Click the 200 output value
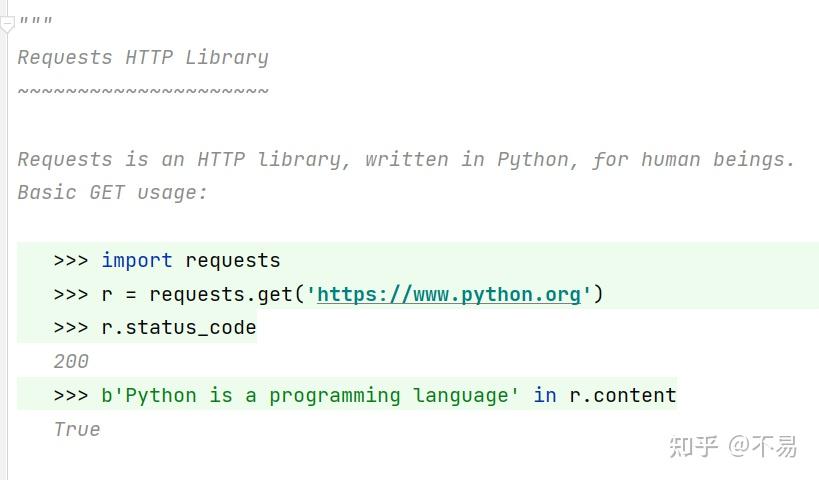 [x=71, y=362]
